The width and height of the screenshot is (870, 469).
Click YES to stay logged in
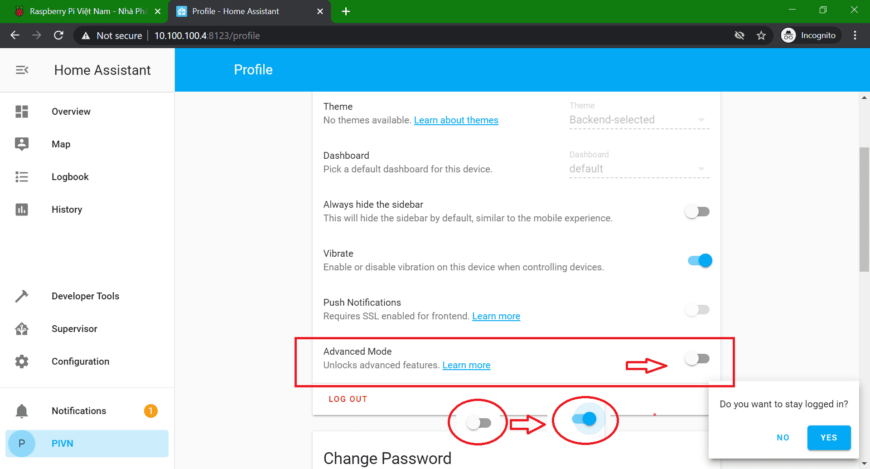pyautogui.click(x=828, y=437)
